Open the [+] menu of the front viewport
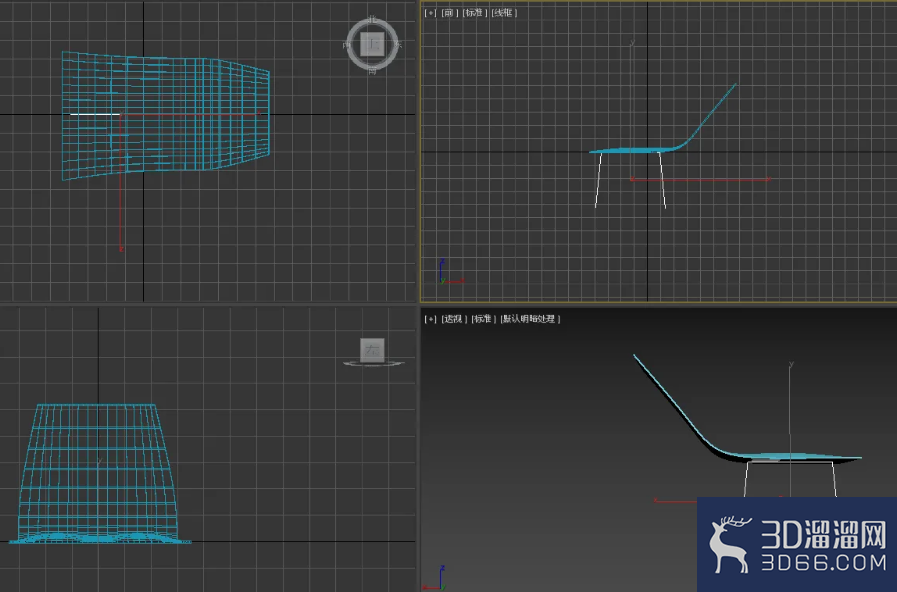Screen dimensions: 897x592 tap(430, 13)
